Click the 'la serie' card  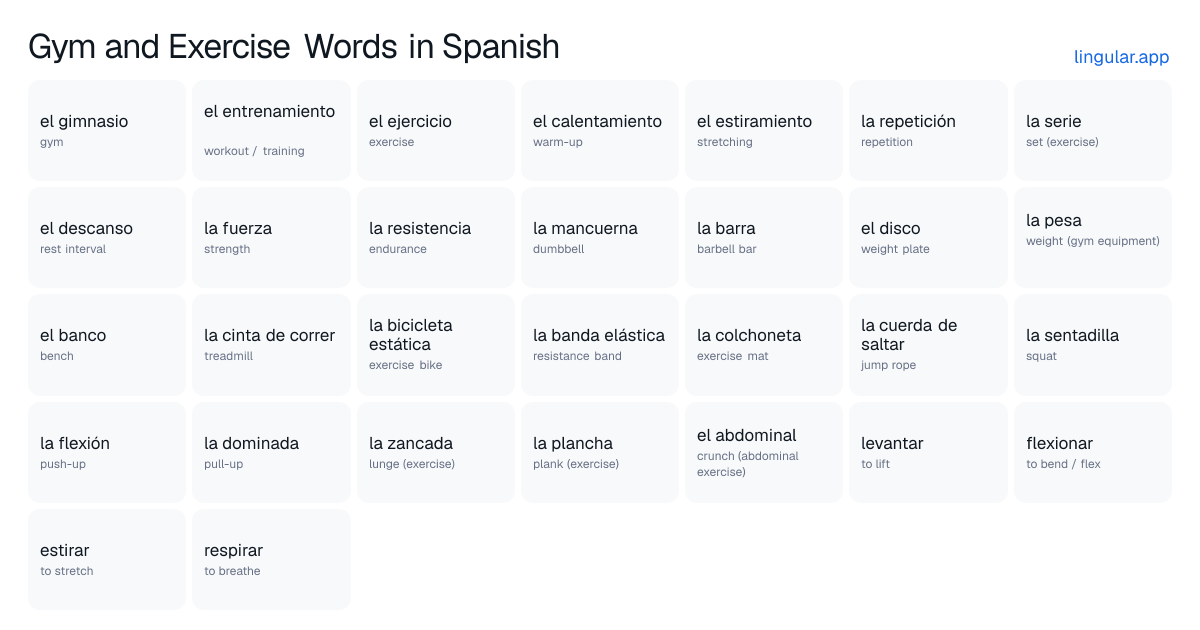(1093, 131)
